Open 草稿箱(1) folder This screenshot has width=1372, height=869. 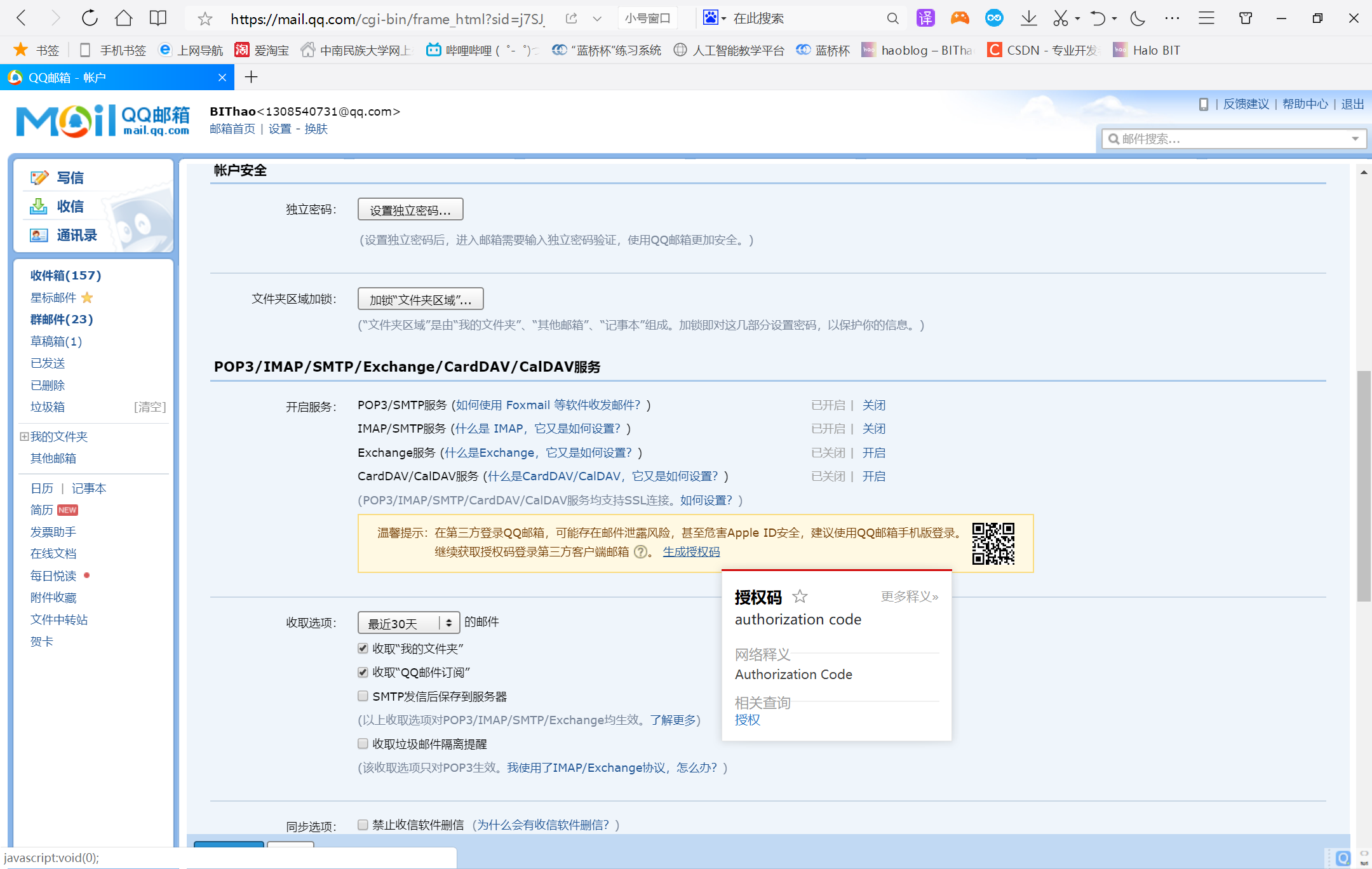[56, 341]
